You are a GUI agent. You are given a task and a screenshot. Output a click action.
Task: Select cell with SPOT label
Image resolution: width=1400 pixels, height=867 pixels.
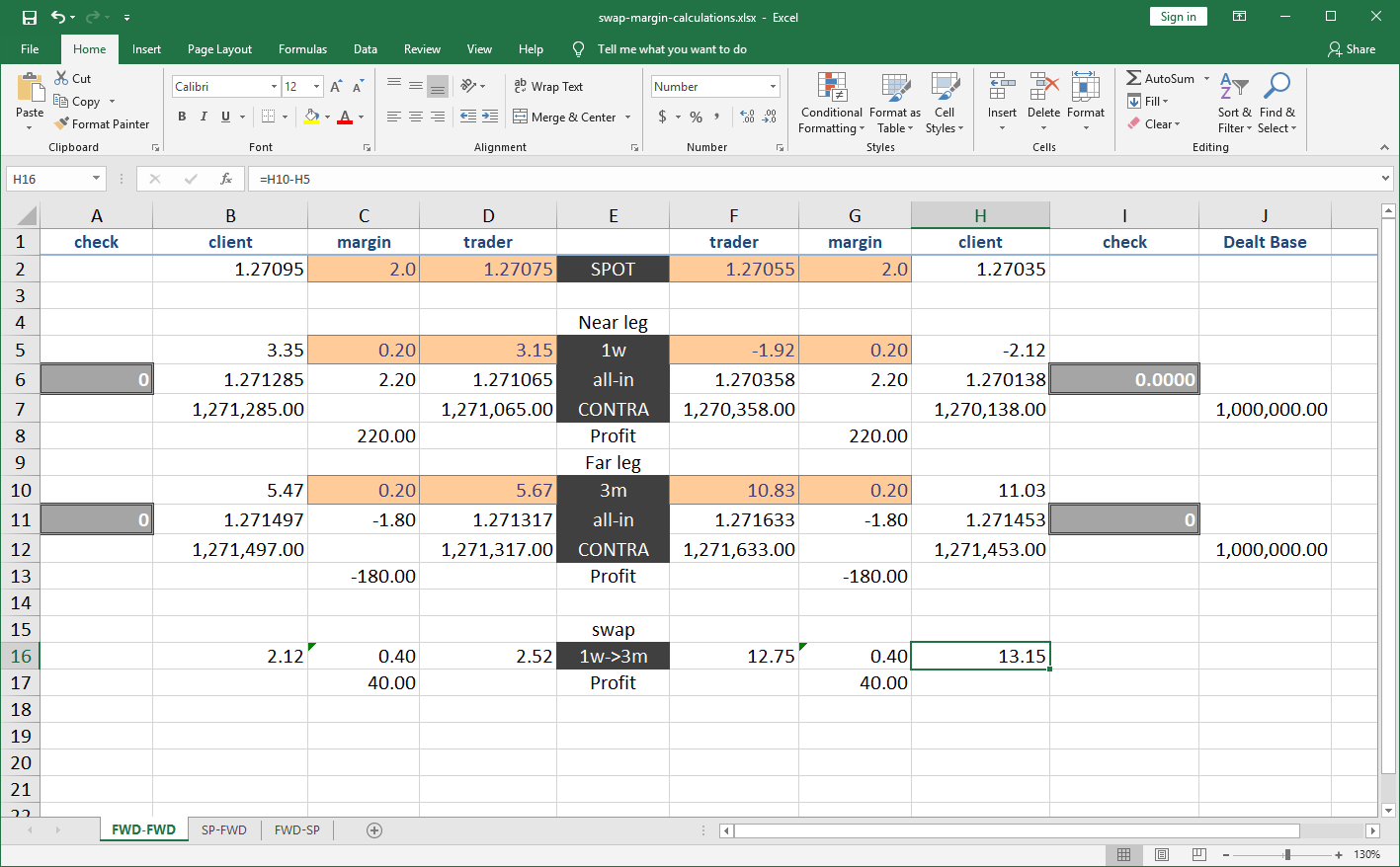click(613, 269)
